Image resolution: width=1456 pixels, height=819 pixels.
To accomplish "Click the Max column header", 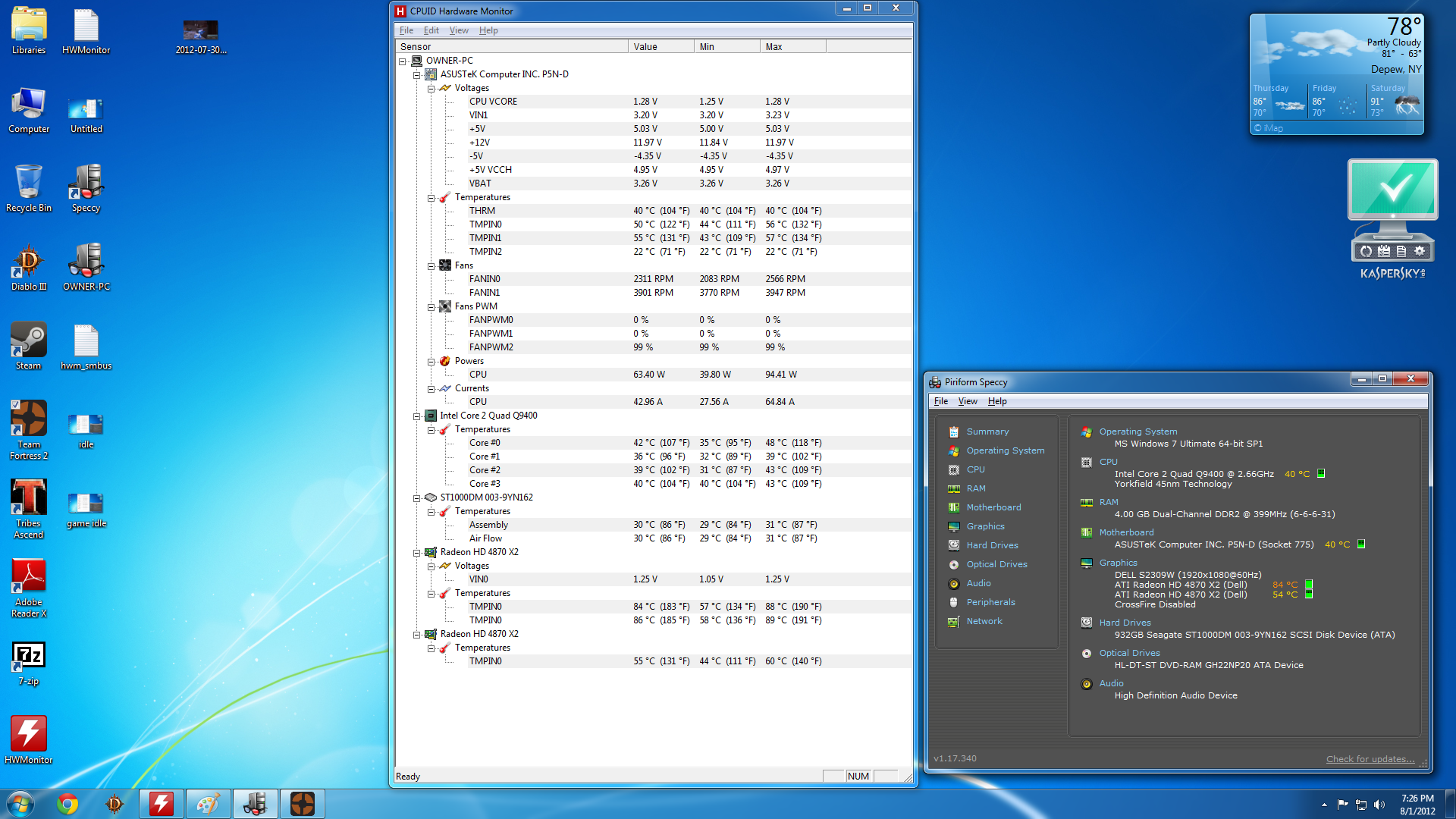I will [x=792, y=47].
